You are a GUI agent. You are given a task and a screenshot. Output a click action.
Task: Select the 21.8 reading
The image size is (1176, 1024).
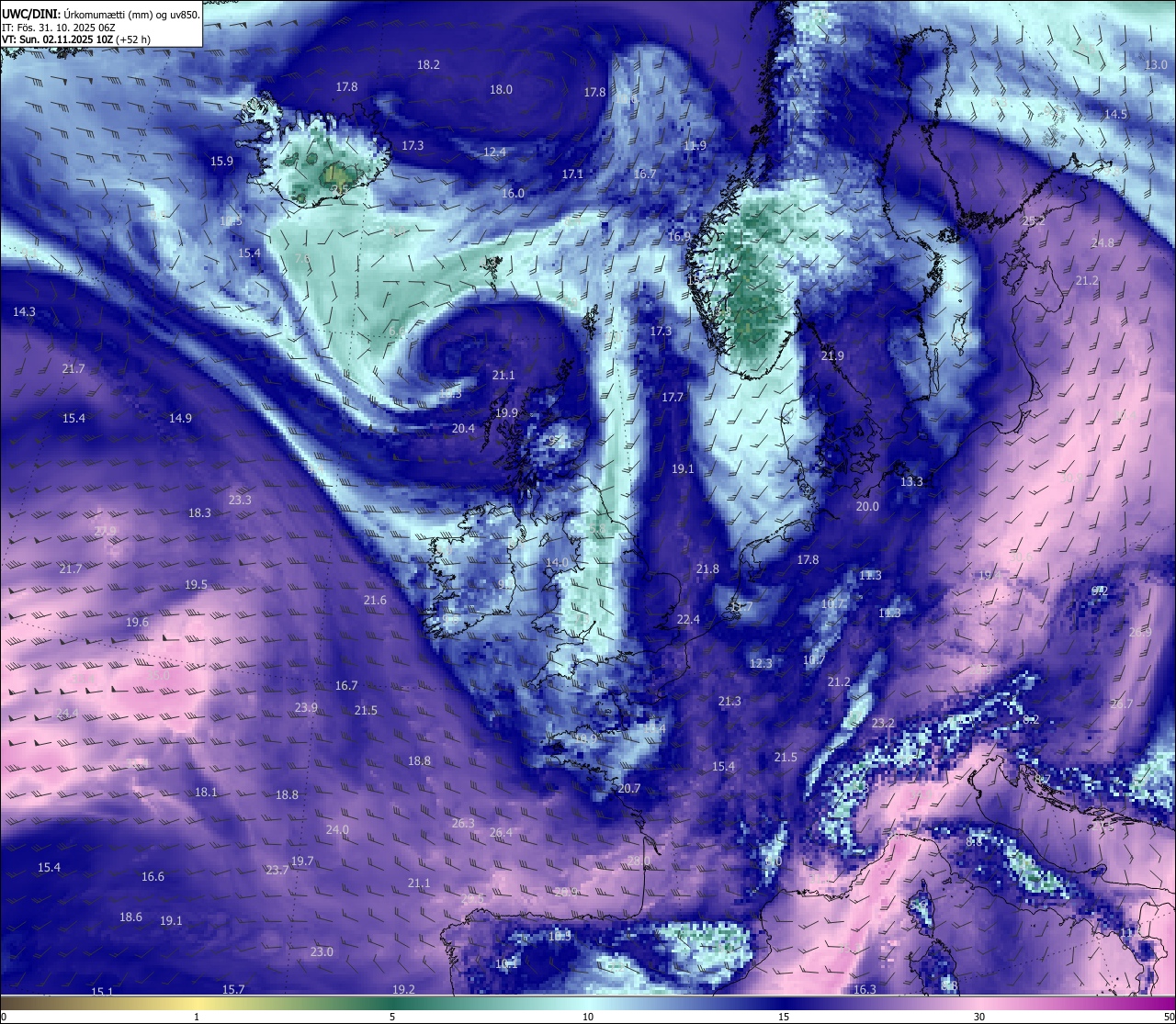[x=707, y=568]
